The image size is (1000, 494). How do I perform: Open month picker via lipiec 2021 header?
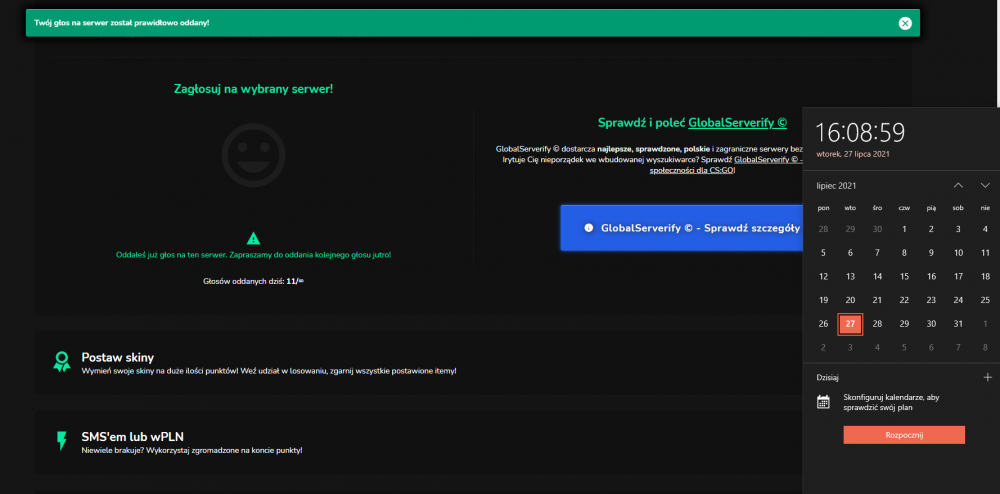(x=836, y=185)
